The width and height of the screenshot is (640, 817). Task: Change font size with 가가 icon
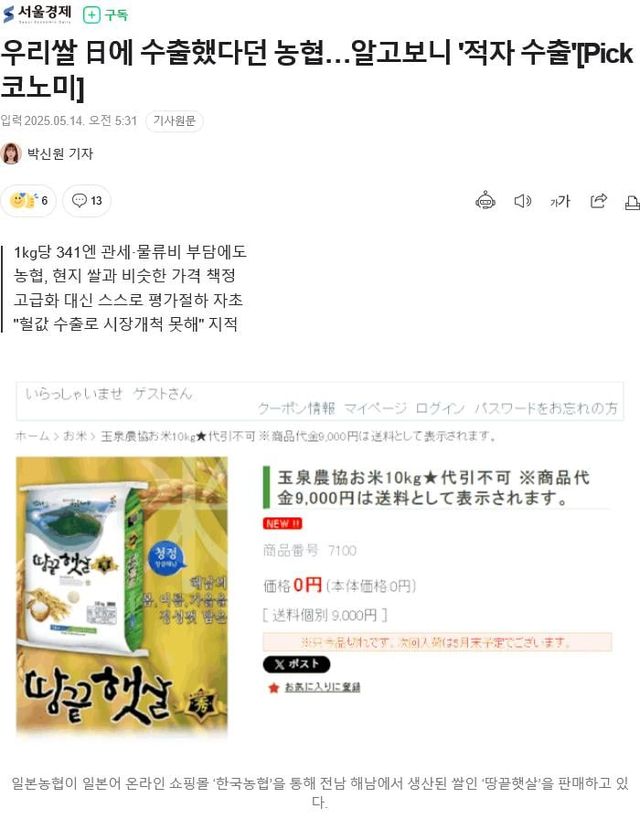click(x=560, y=201)
